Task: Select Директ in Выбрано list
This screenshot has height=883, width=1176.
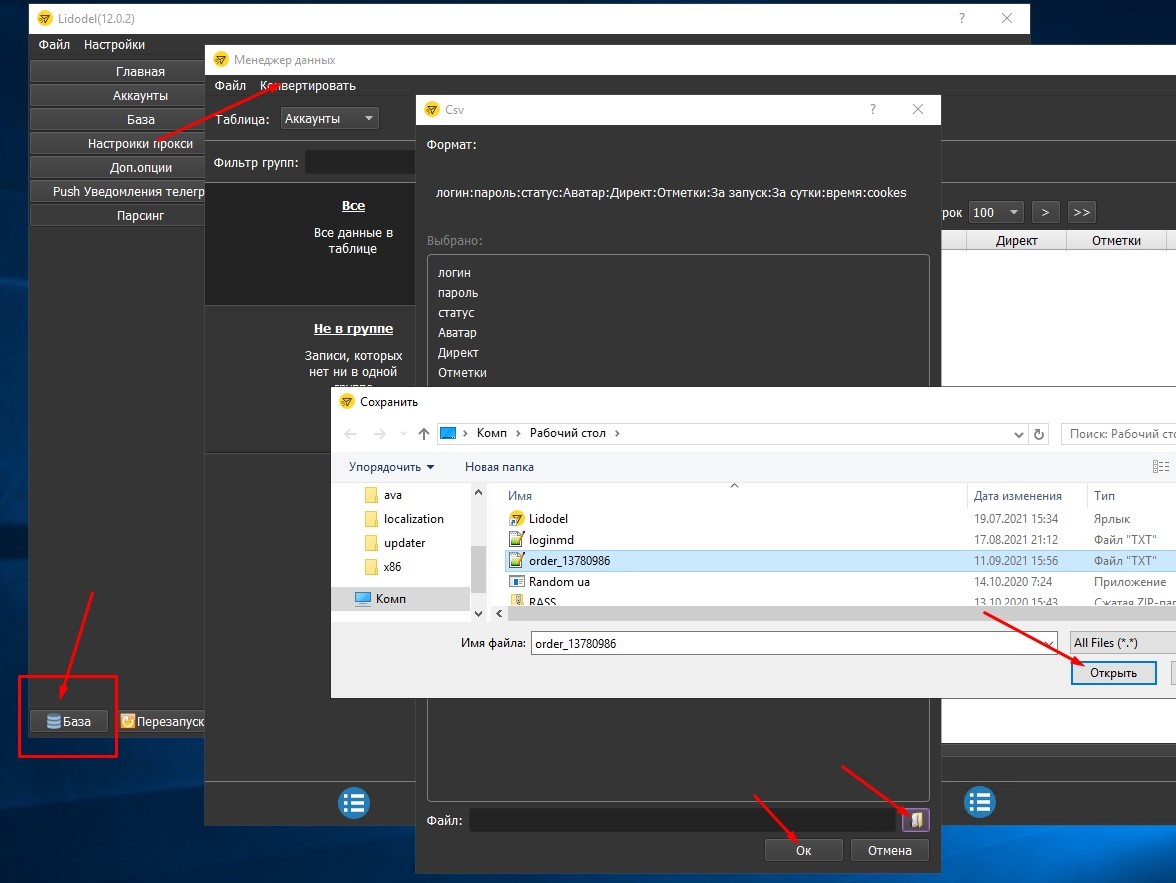Action: (x=458, y=353)
